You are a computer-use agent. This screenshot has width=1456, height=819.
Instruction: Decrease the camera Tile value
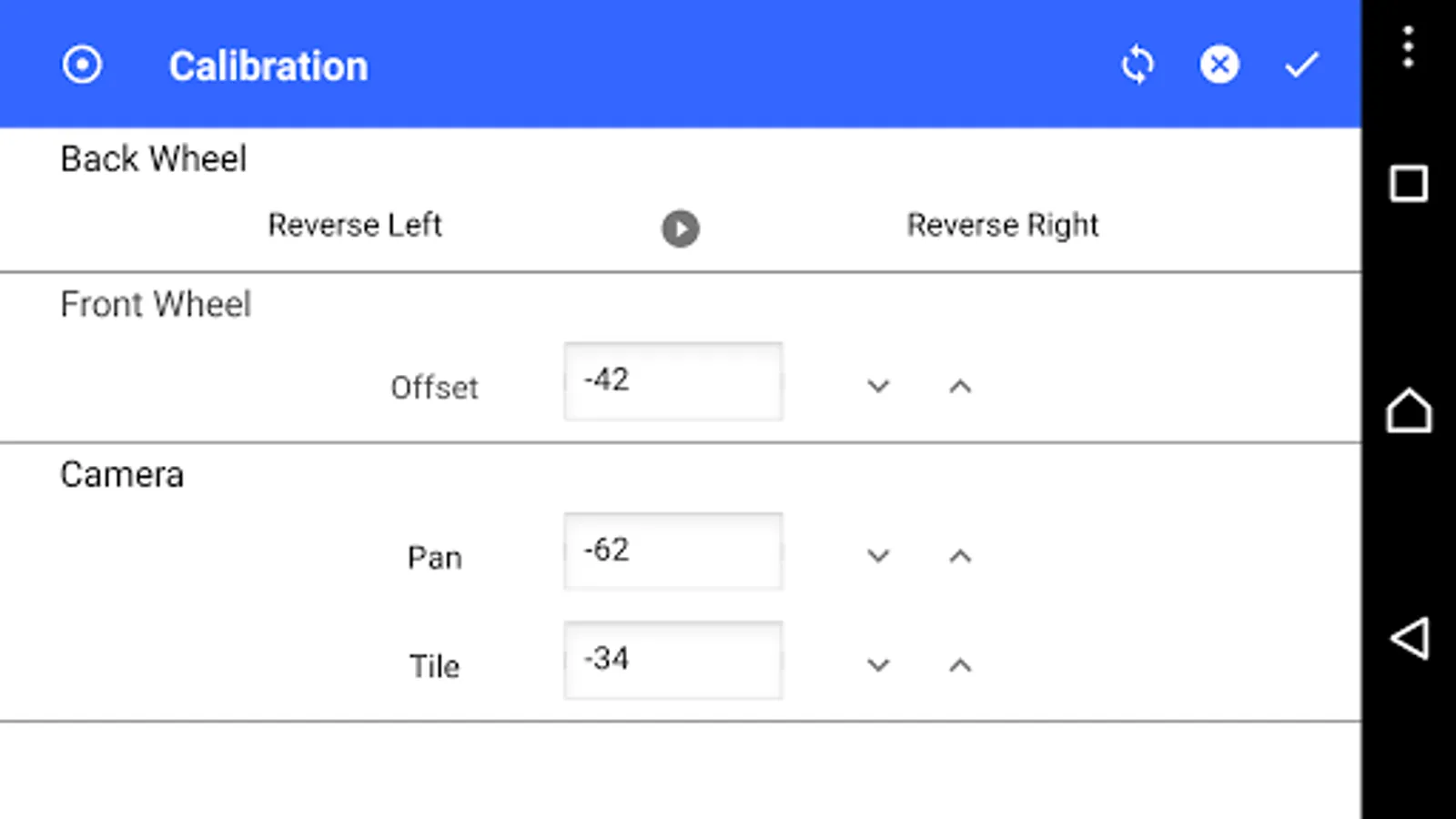click(878, 665)
